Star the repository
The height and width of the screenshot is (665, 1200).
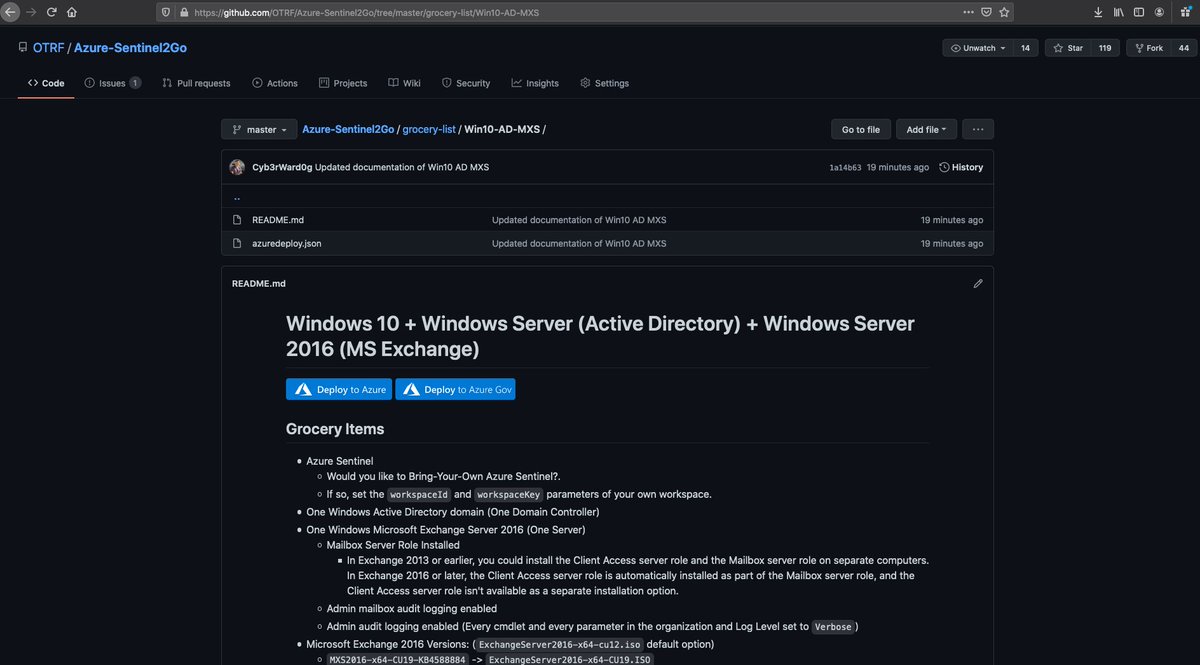tap(1068, 48)
